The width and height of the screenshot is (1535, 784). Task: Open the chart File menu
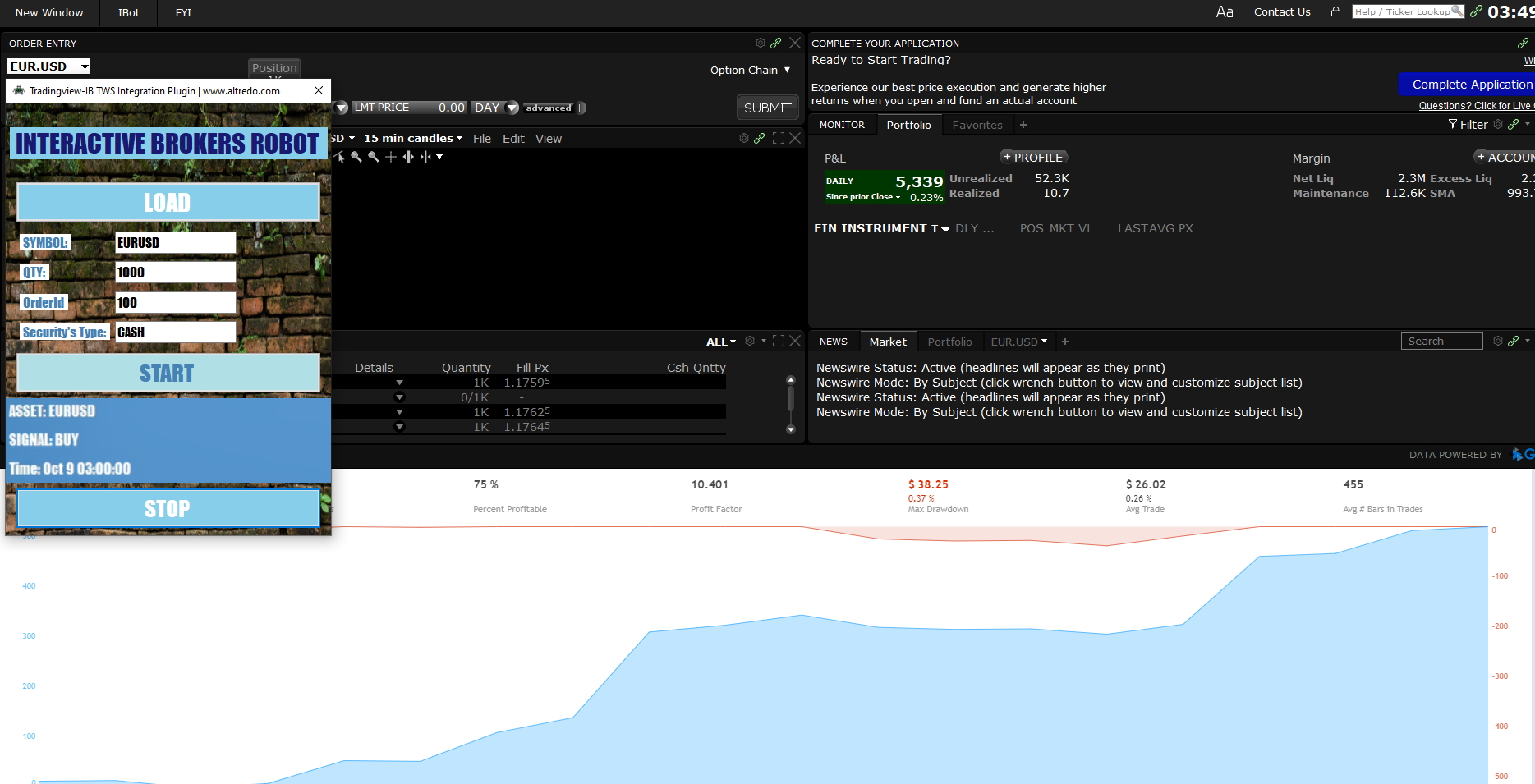(x=482, y=139)
